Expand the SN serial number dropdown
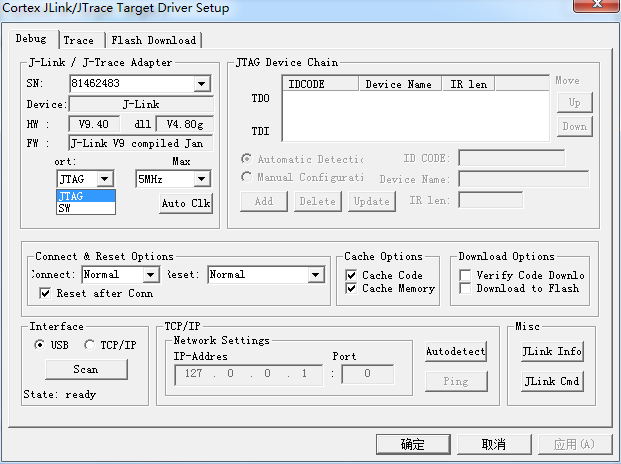The width and height of the screenshot is (621, 464). (202, 84)
